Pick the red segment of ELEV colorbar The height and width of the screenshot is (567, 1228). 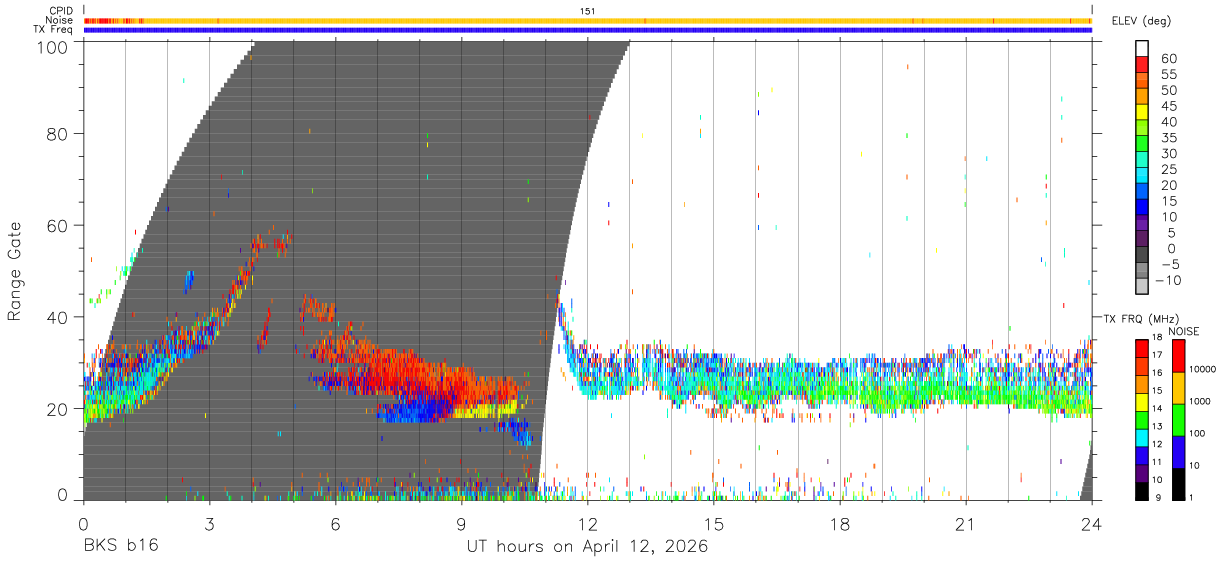pyautogui.click(x=1142, y=65)
